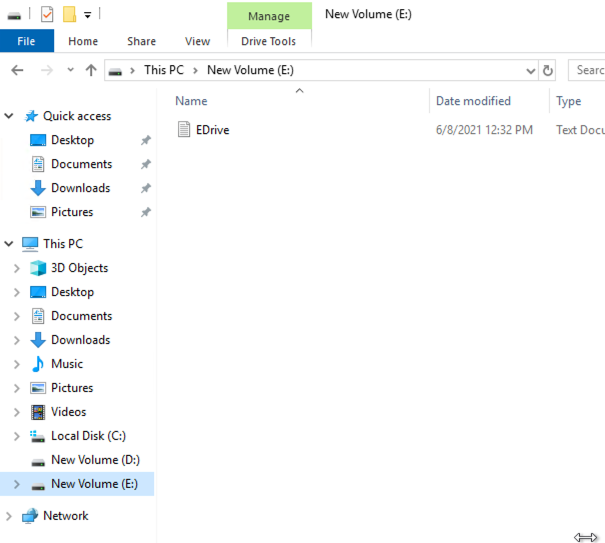This screenshot has height=543, width=605.
Task: Expand Downloads under This PC
Action: click(x=17, y=340)
